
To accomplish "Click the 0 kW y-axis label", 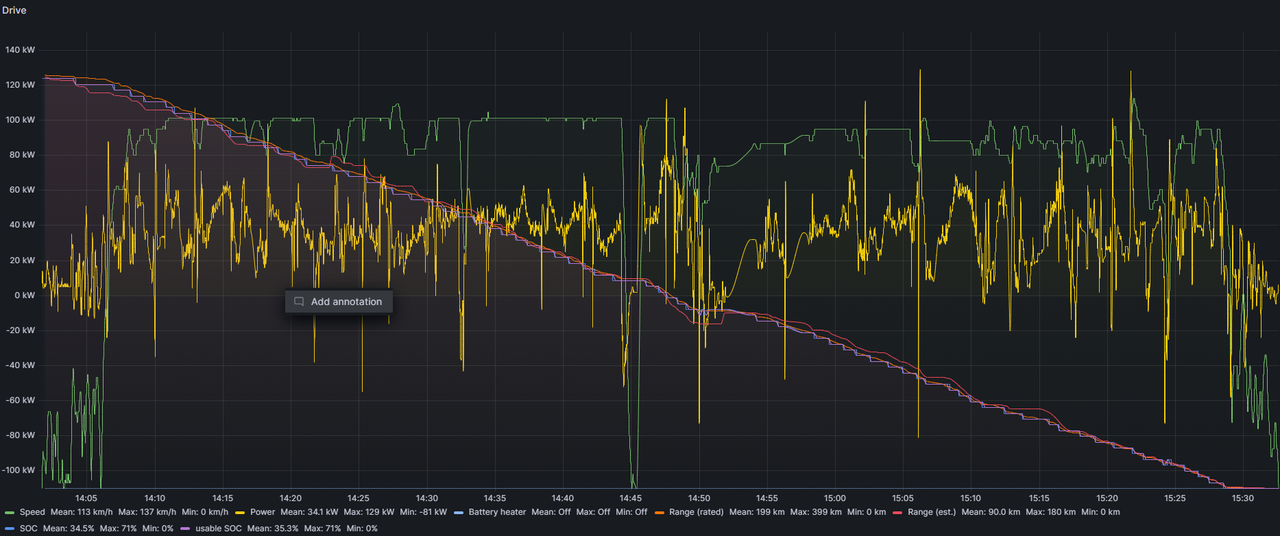I will pyautogui.click(x=25, y=295).
